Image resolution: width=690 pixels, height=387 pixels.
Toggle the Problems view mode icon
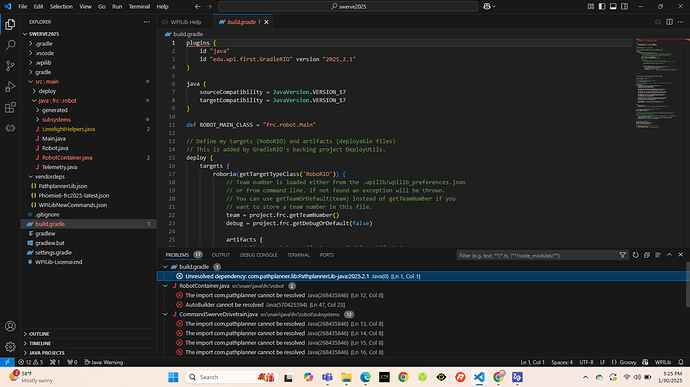click(658, 255)
